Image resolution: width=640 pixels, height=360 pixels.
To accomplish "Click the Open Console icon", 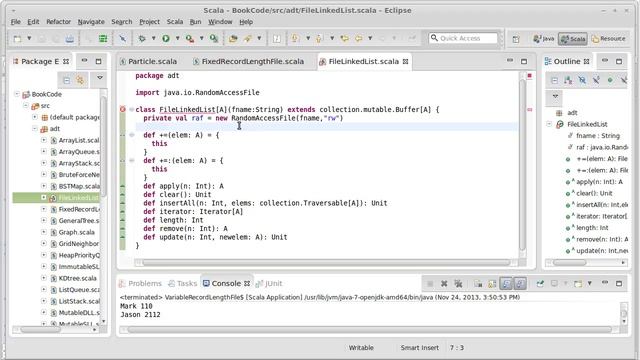I will click(x=578, y=283).
